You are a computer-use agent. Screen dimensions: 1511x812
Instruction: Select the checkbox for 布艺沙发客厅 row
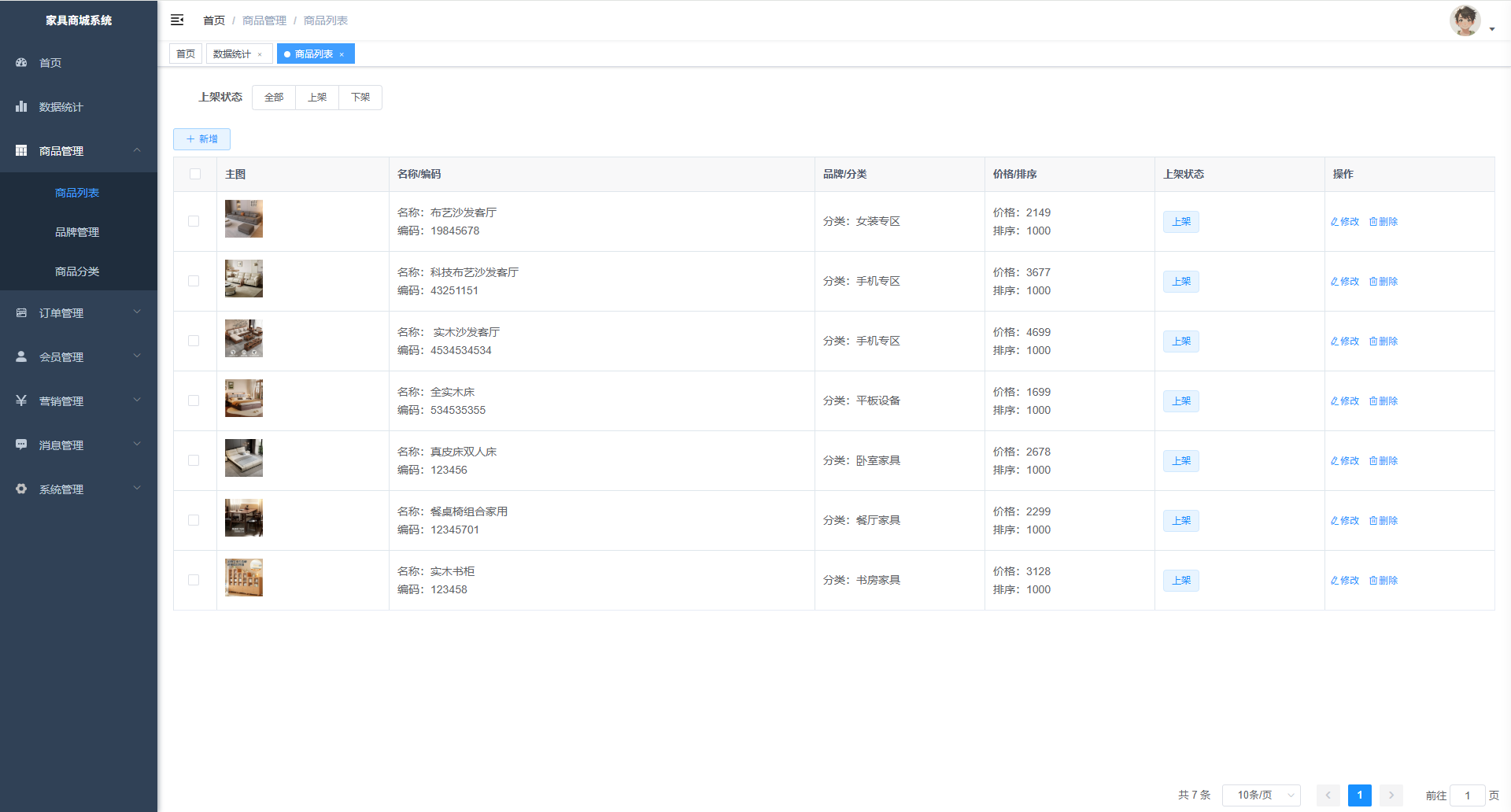tap(194, 221)
